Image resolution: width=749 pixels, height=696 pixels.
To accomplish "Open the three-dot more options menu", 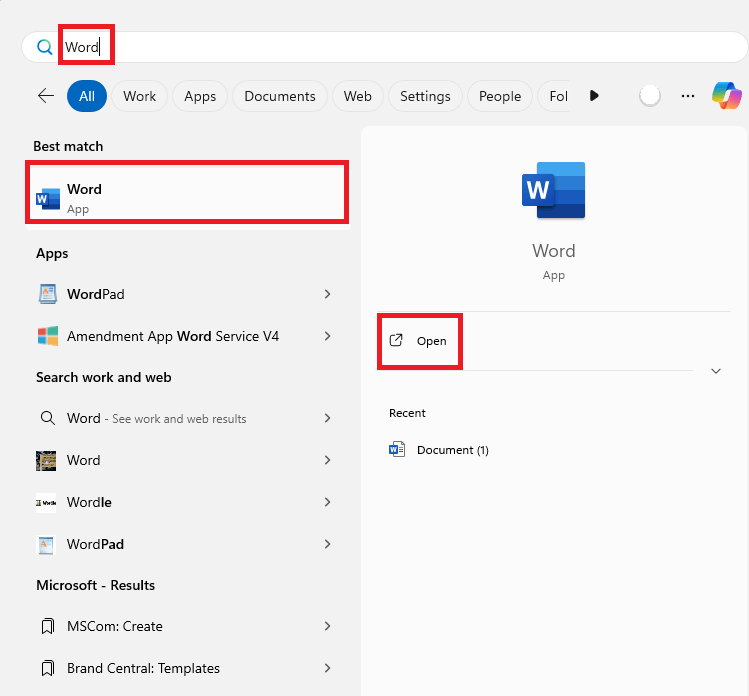I will click(x=688, y=96).
